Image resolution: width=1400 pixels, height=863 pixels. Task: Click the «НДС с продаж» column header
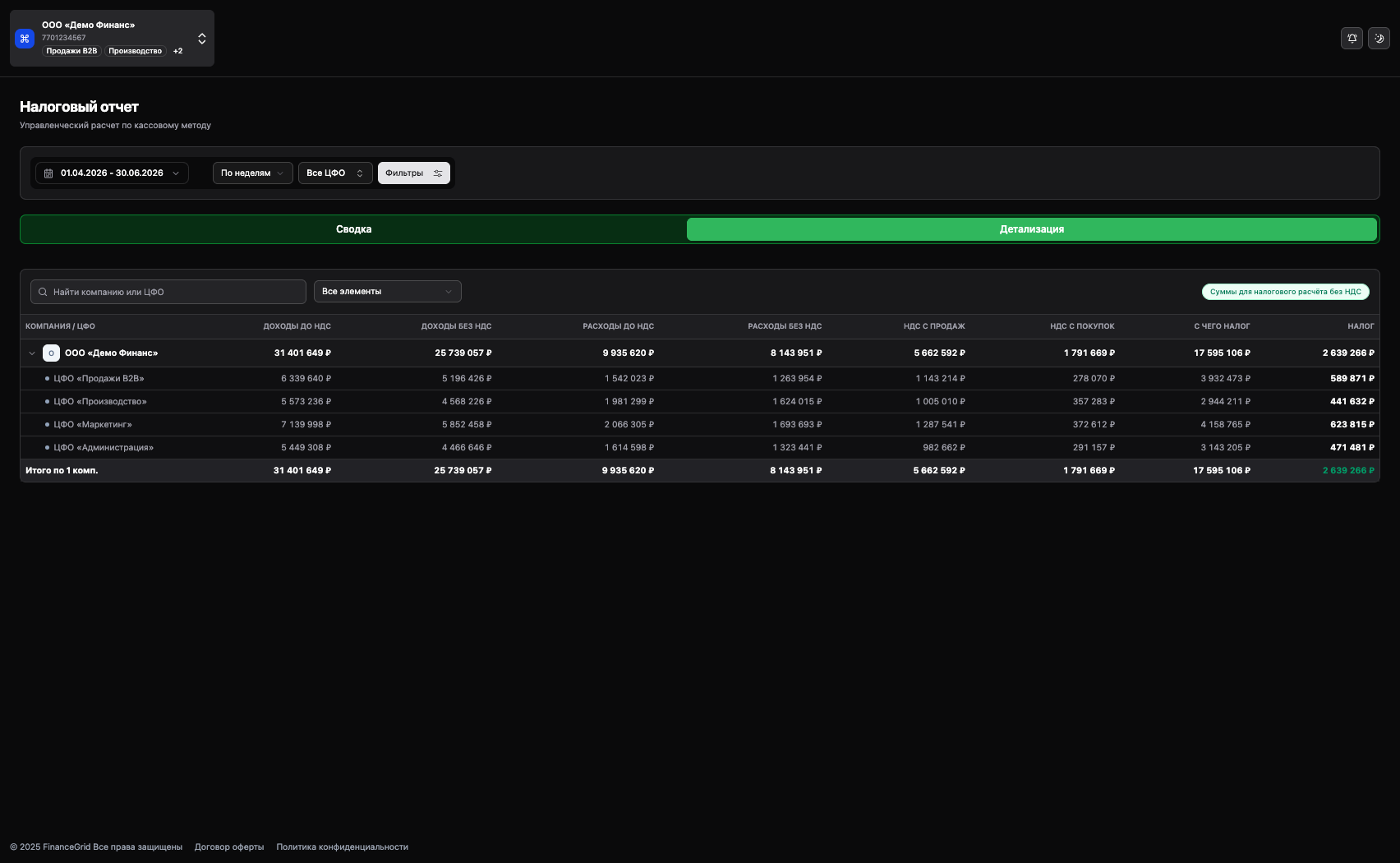click(934, 326)
